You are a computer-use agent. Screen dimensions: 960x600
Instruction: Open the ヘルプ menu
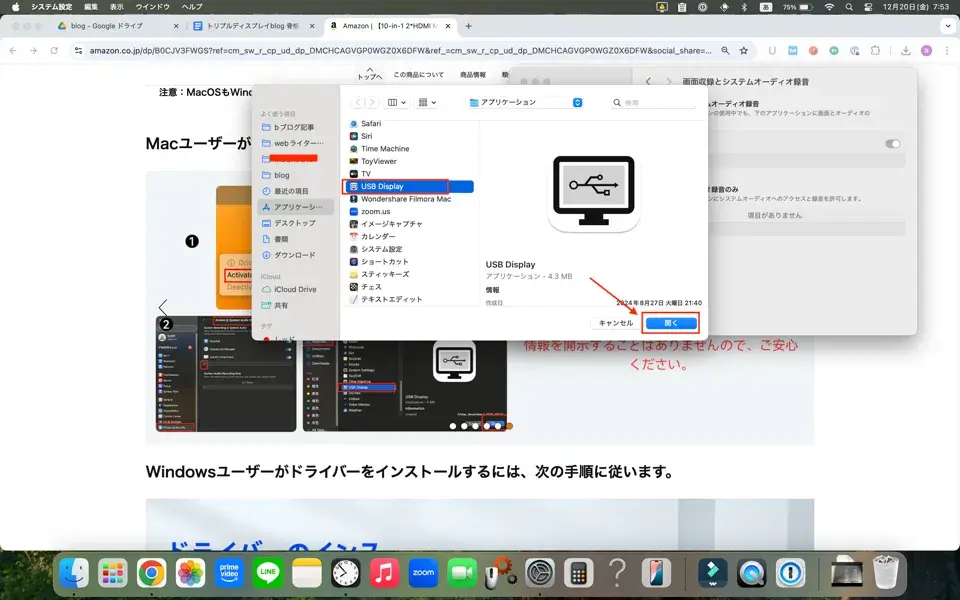coord(192,7)
